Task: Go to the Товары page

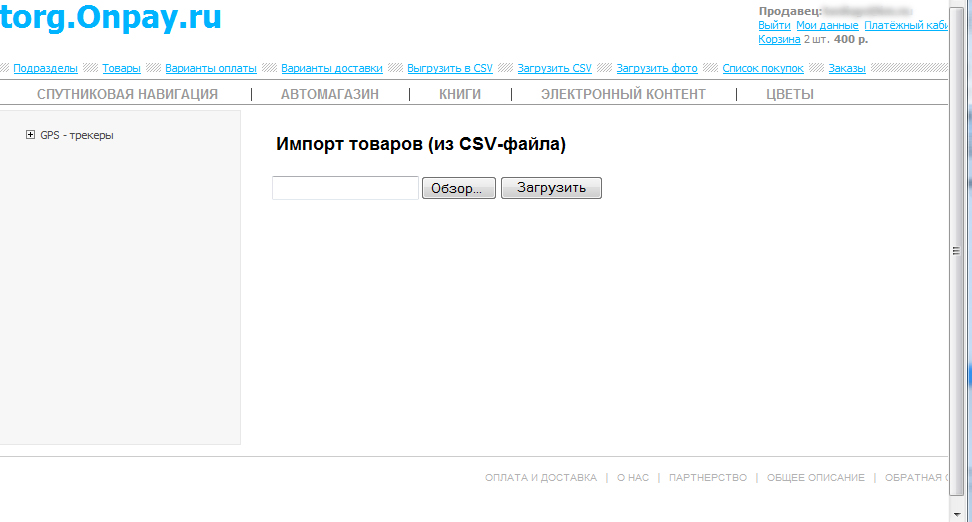Action: [121, 68]
